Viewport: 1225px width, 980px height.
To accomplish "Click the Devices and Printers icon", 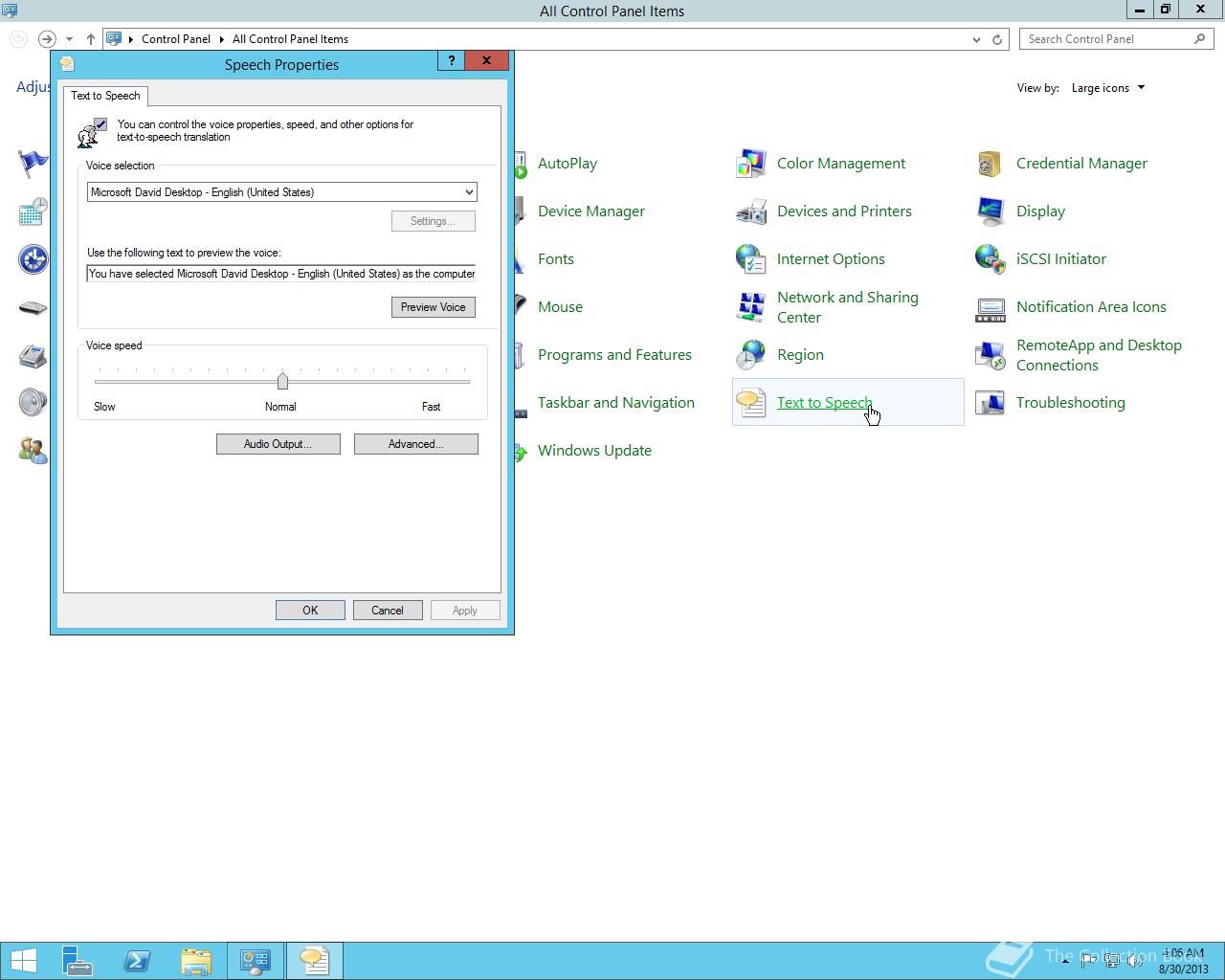I will [x=750, y=212].
